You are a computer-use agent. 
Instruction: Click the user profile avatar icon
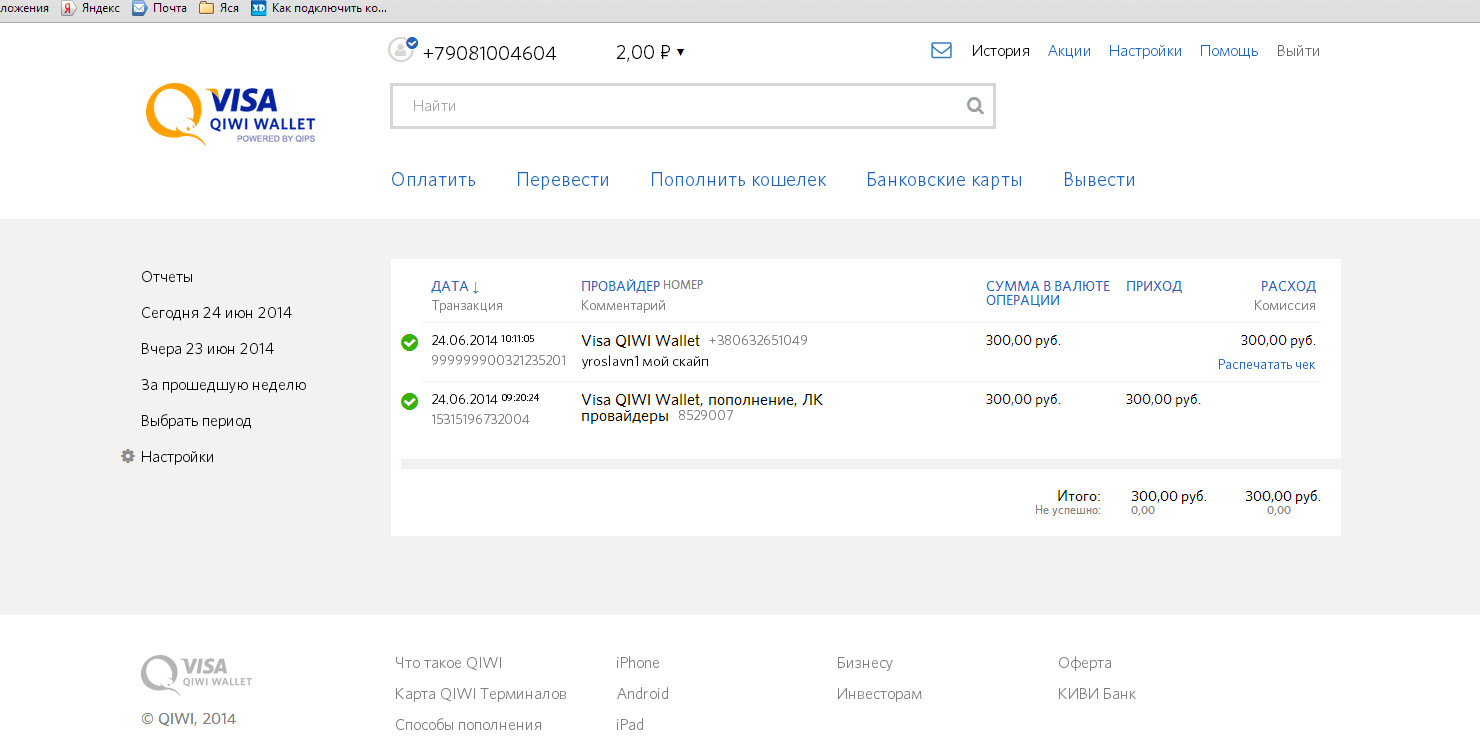402,50
